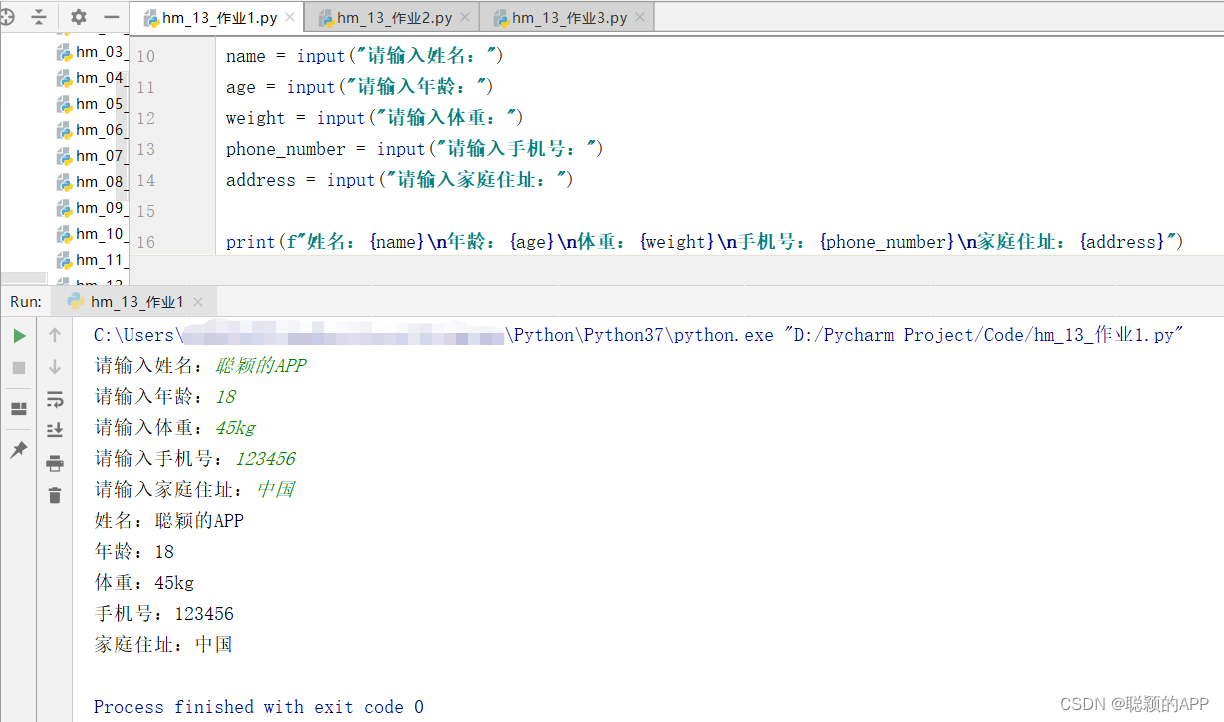Close the hm_13_作业2.py editor tab
The image size is (1224, 722).
(x=466, y=18)
